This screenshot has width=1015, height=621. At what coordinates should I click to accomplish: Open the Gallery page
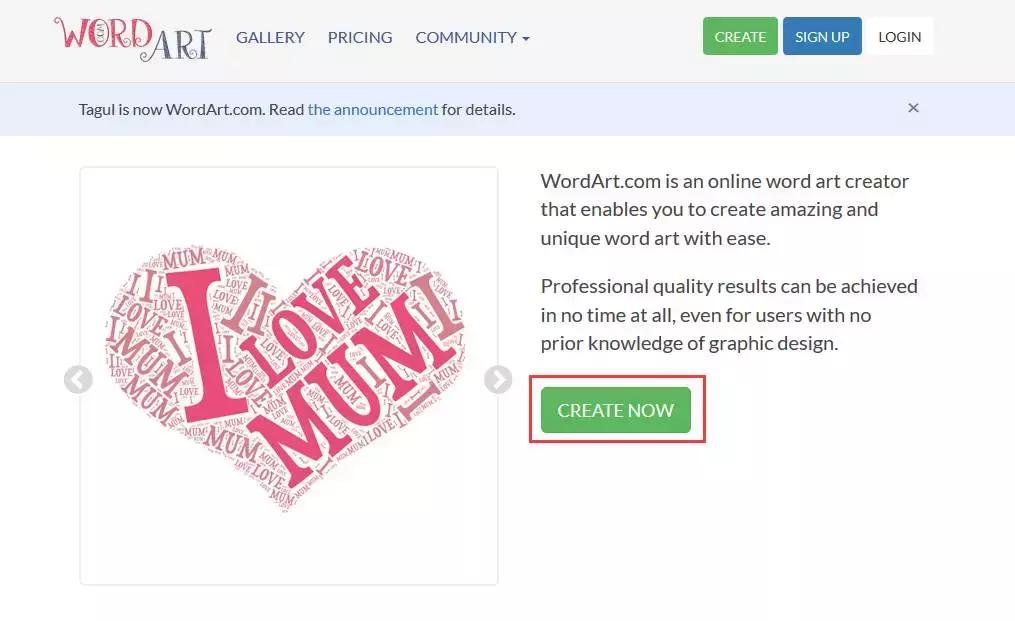click(270, 38)
